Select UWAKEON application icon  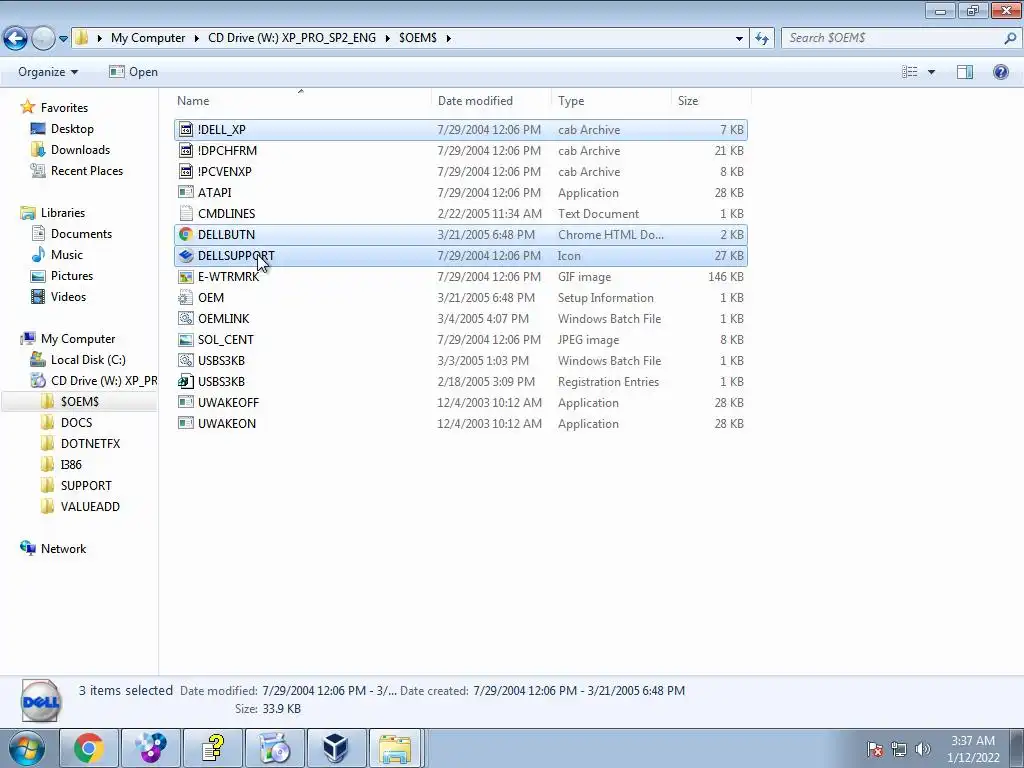pos(186,424)
